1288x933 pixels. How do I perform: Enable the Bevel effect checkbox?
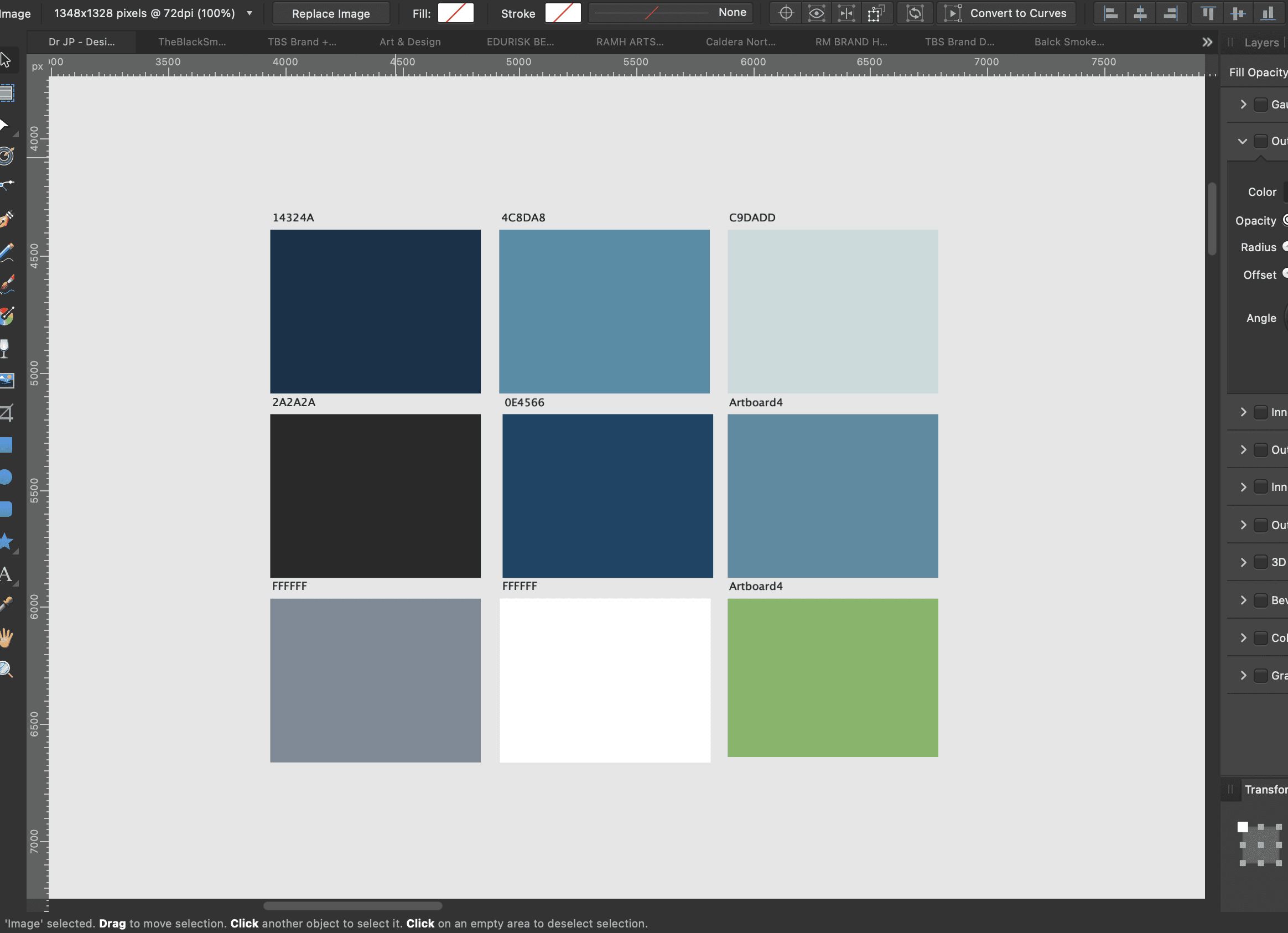[1260, 600]
